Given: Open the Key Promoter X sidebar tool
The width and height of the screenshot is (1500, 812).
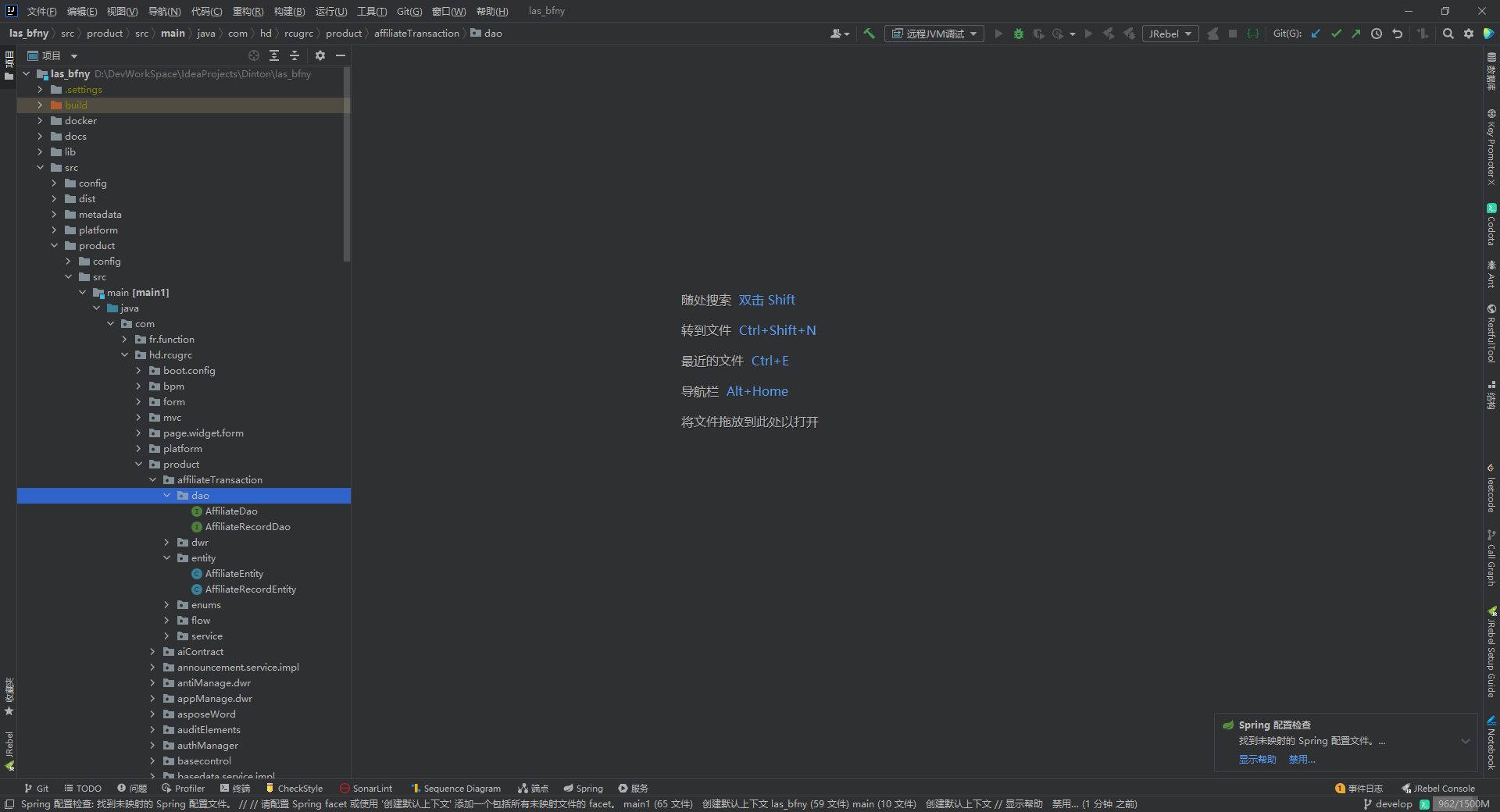Looking at the screenshot, I should pos(1491,147).
